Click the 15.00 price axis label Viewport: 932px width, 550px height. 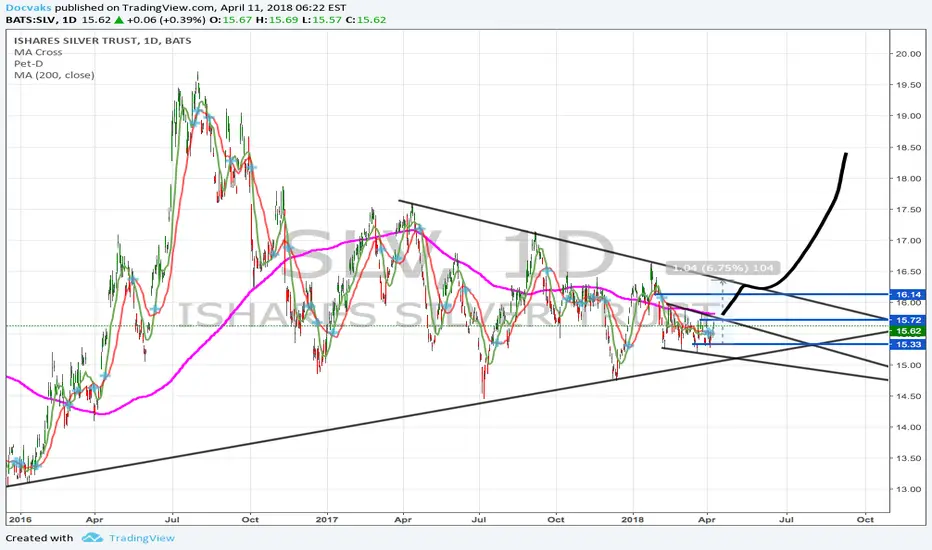[x=908, y=365]
